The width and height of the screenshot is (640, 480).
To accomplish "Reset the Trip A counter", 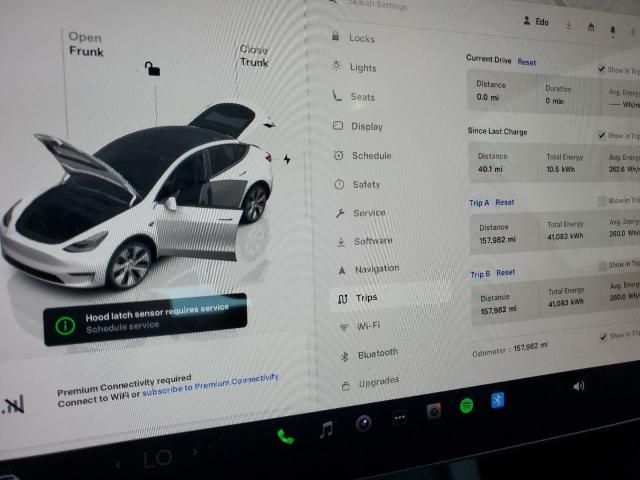I will tap(505, 203).
